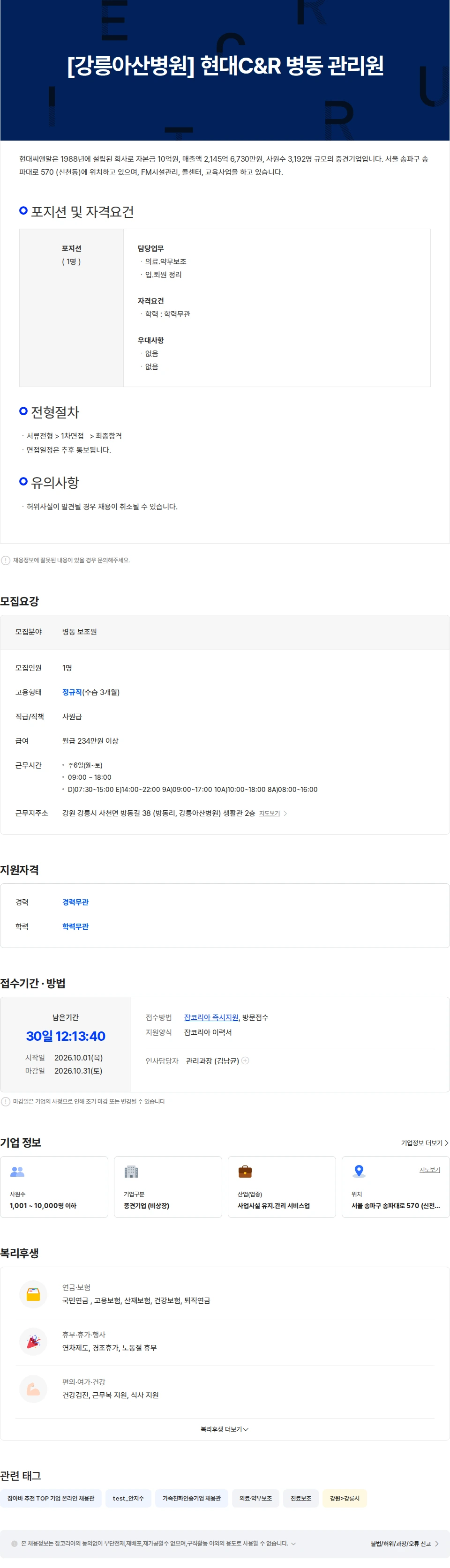Expand the copyright notice chevron at bottom

pyautogui.click(x=293, y=1543)
